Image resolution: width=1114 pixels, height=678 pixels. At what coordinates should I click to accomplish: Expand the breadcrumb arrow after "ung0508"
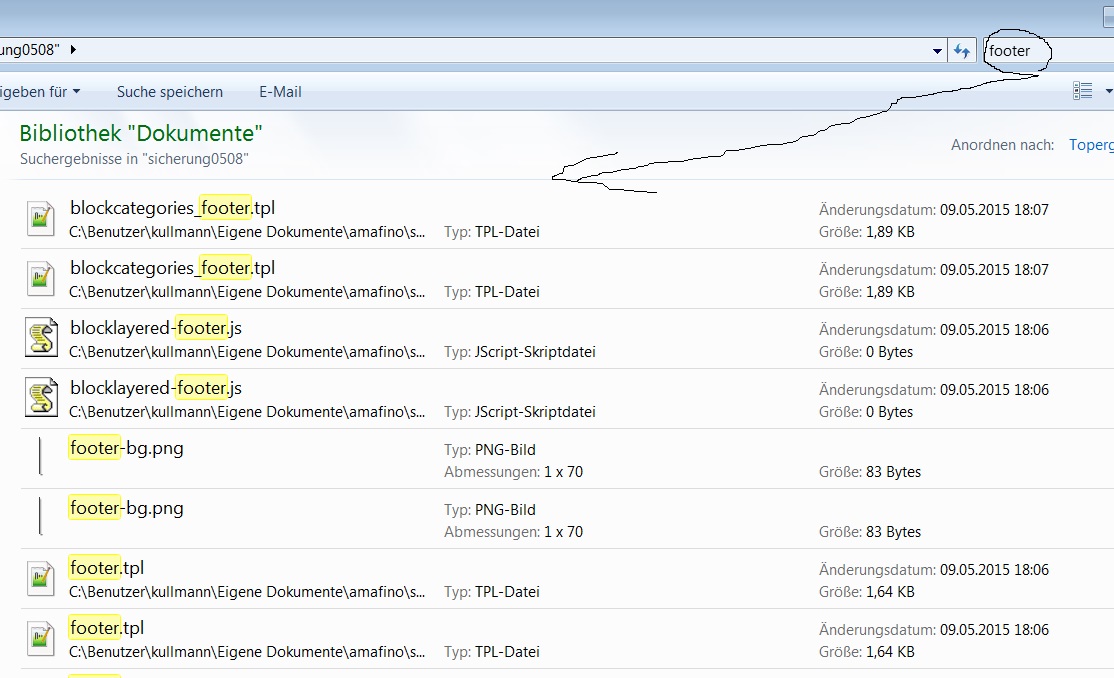[73, 50]
